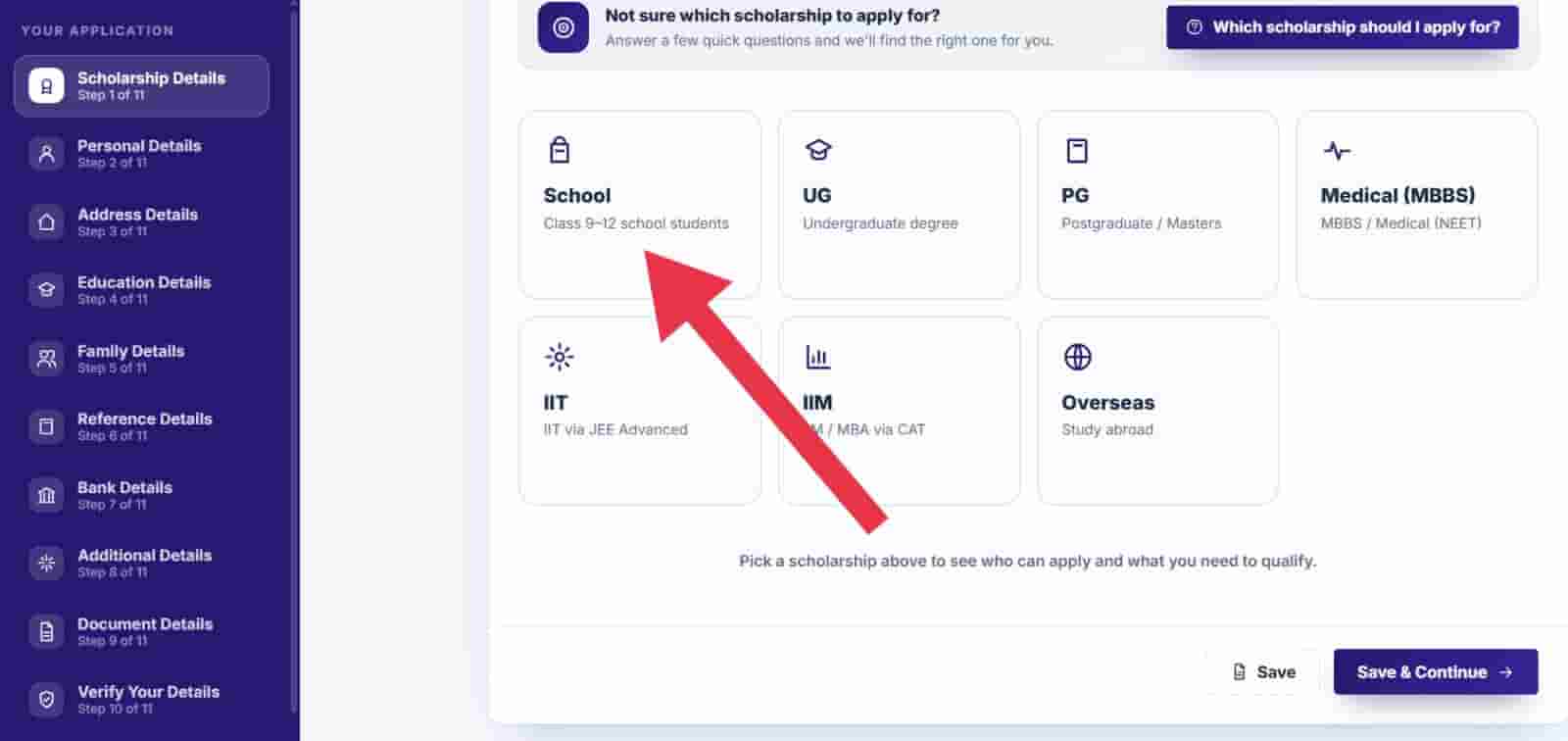
Task: Click the Document Details file icon
Action: [46, 631]
